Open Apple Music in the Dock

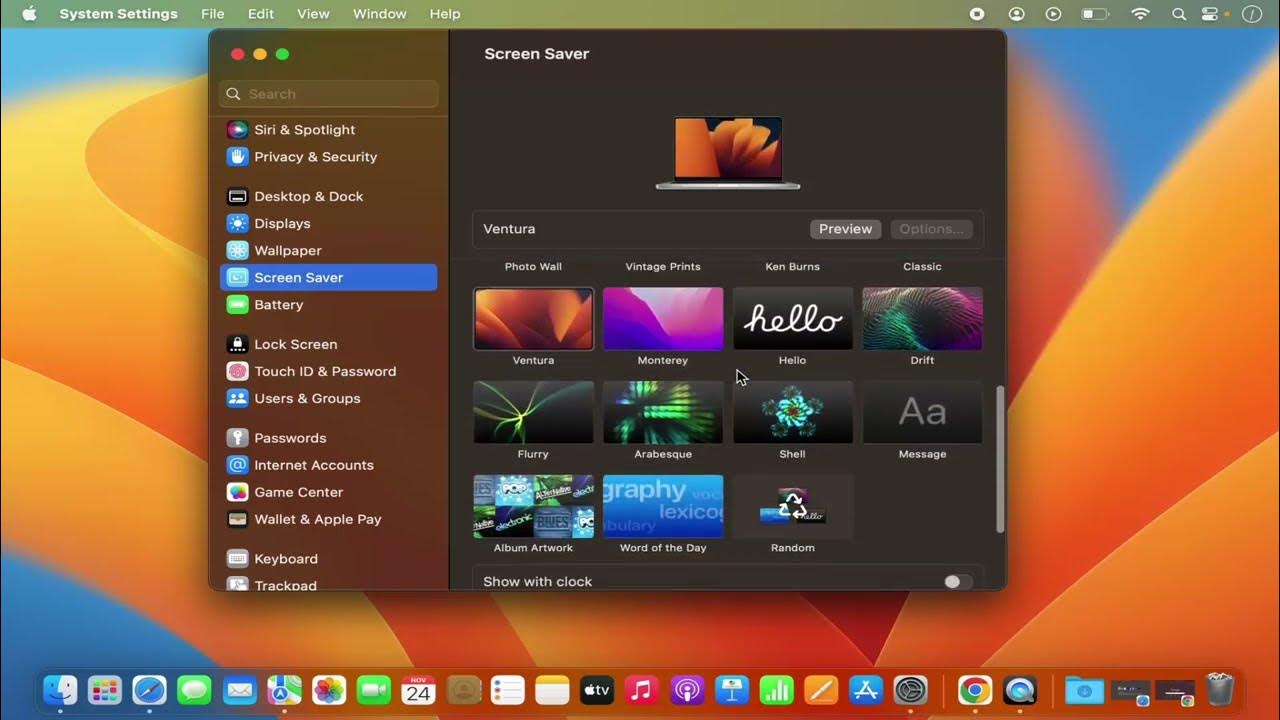[x=641, y=690]
